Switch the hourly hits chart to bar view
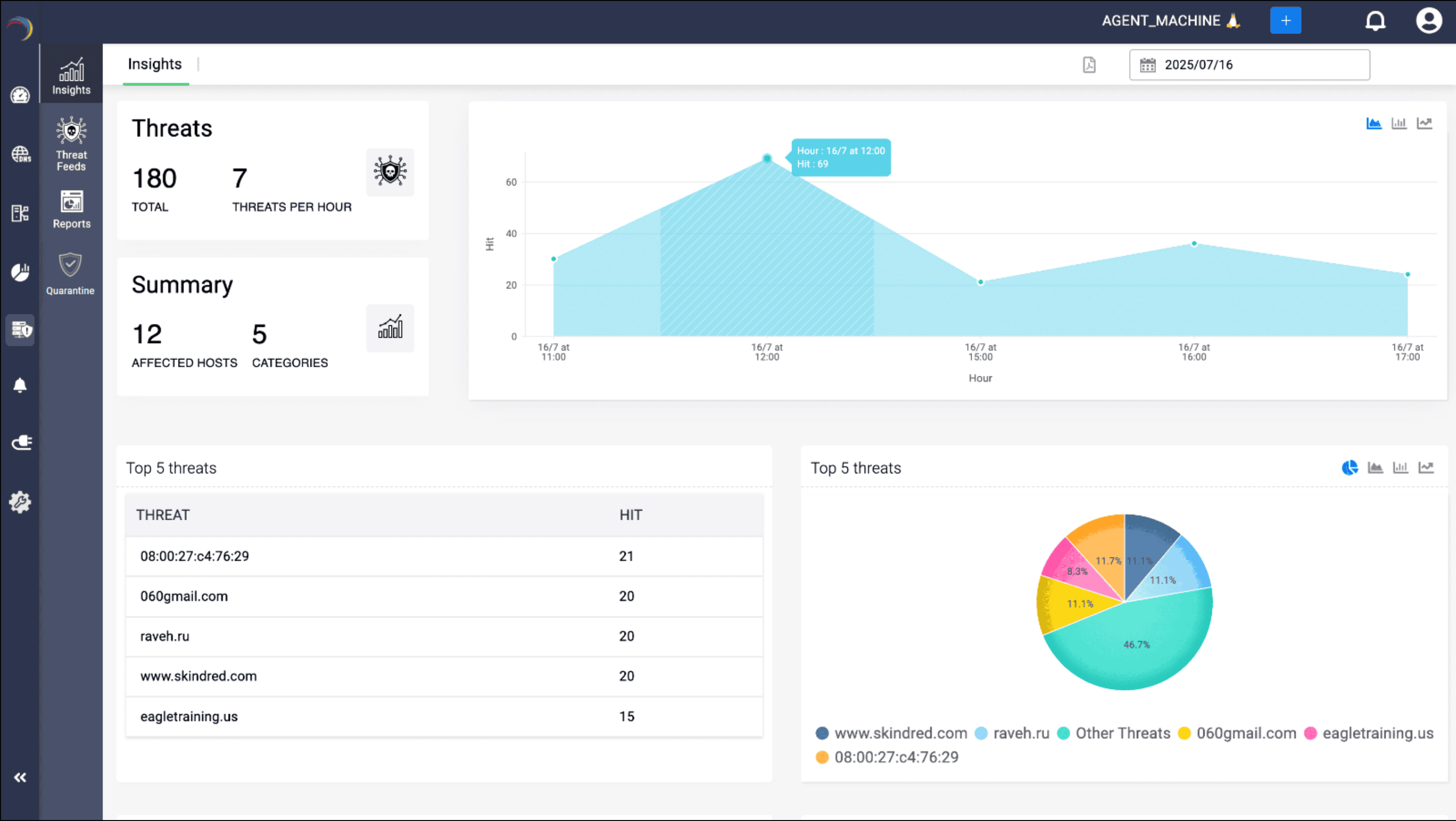 click(1400, 123)
